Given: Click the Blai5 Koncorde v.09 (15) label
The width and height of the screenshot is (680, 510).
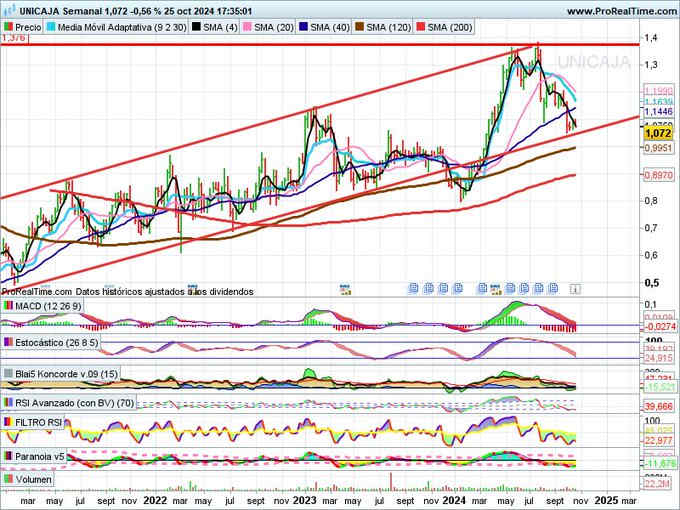Looking at the screenshot, I should click(66, 373).
